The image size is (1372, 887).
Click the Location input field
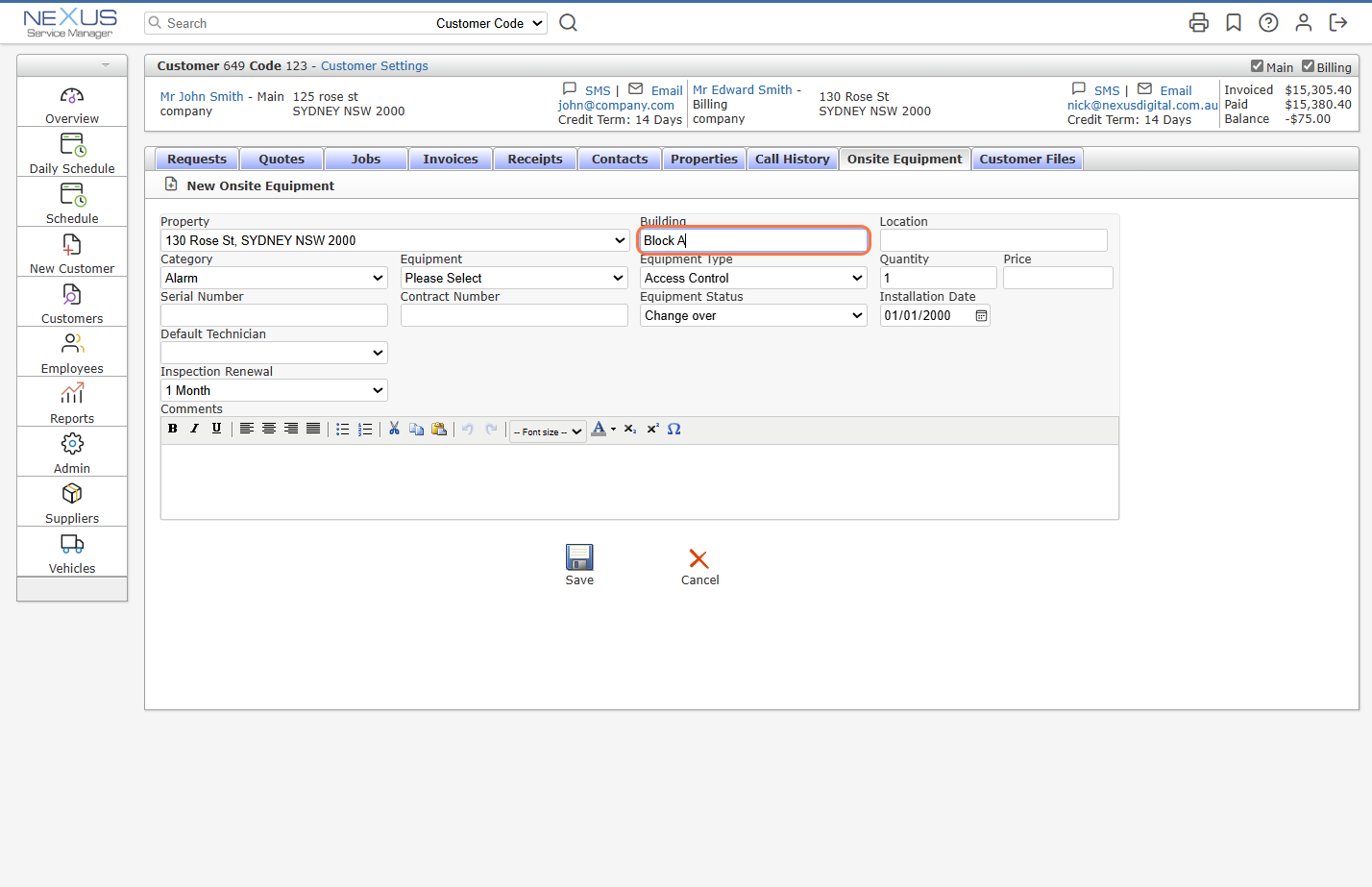993,240
